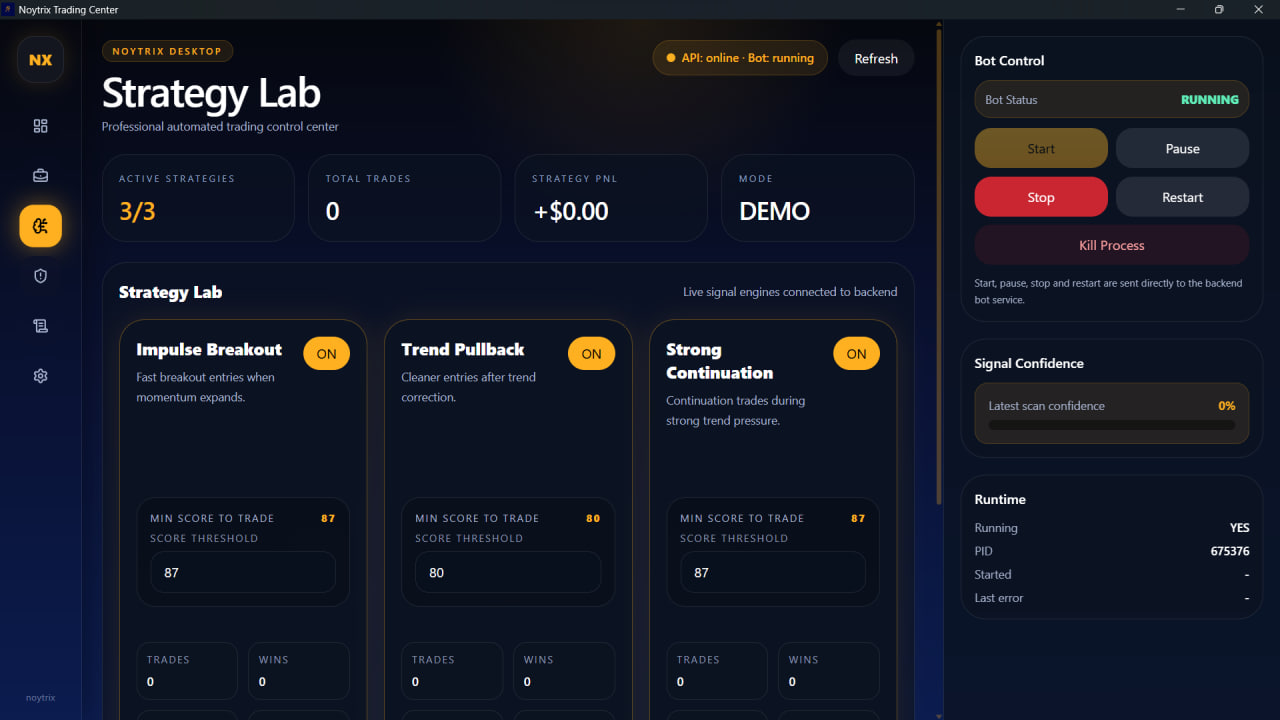Open the dashboard grid icon in sidebar
The width and height of the screenshot is (1280, 720).
click(x=41, y=126)
